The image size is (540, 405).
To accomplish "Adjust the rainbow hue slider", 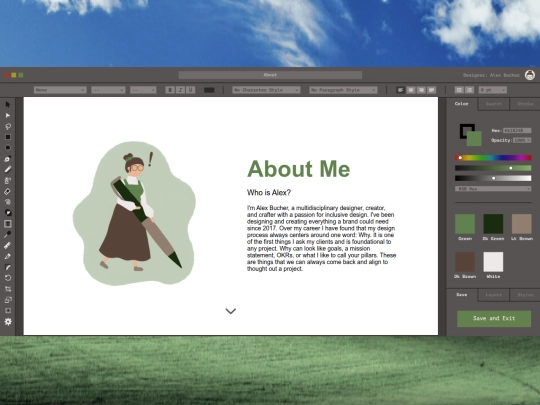I will click(493, 158).
